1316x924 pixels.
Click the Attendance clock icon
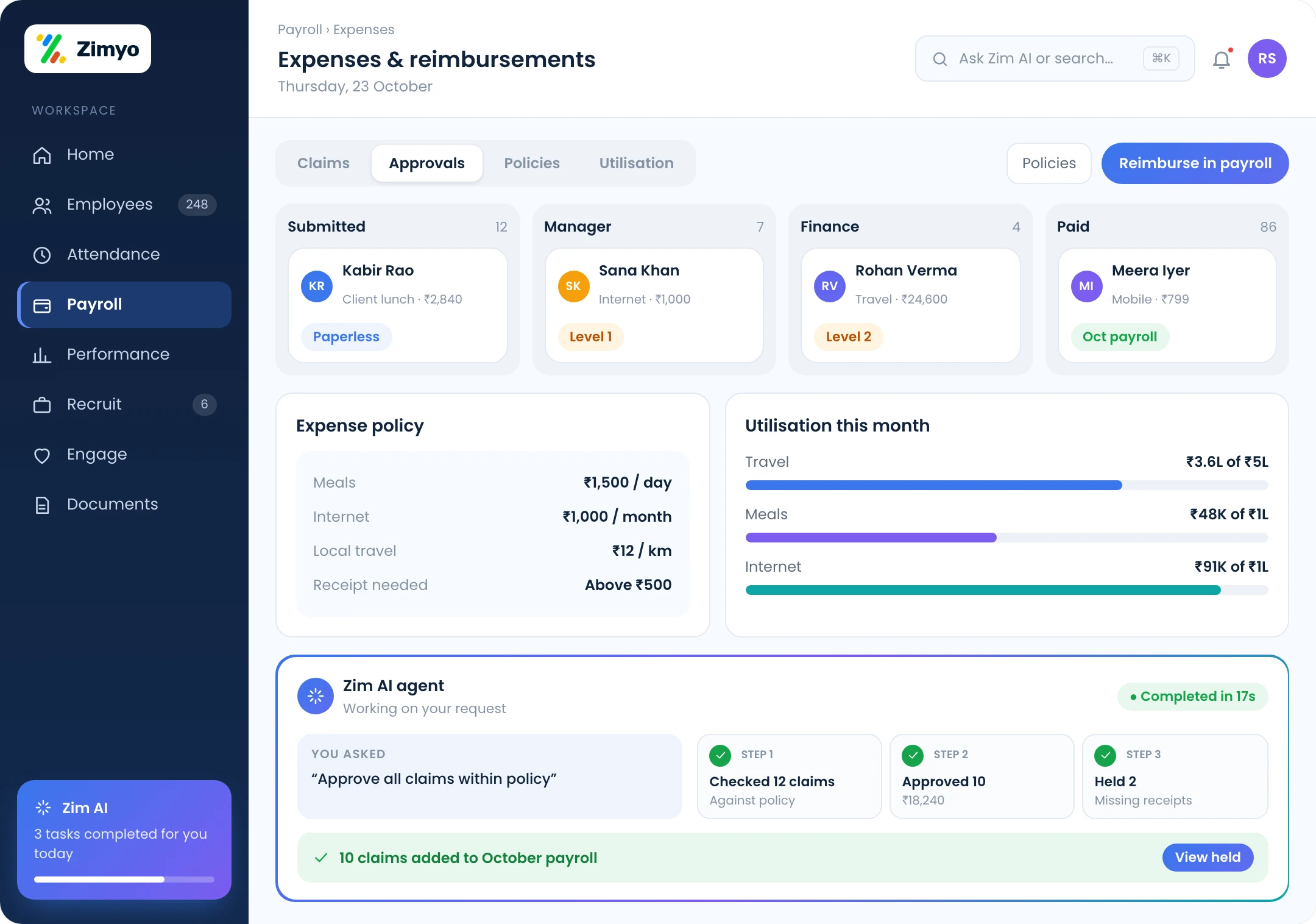pyautogui.click(x=42, y=255)
